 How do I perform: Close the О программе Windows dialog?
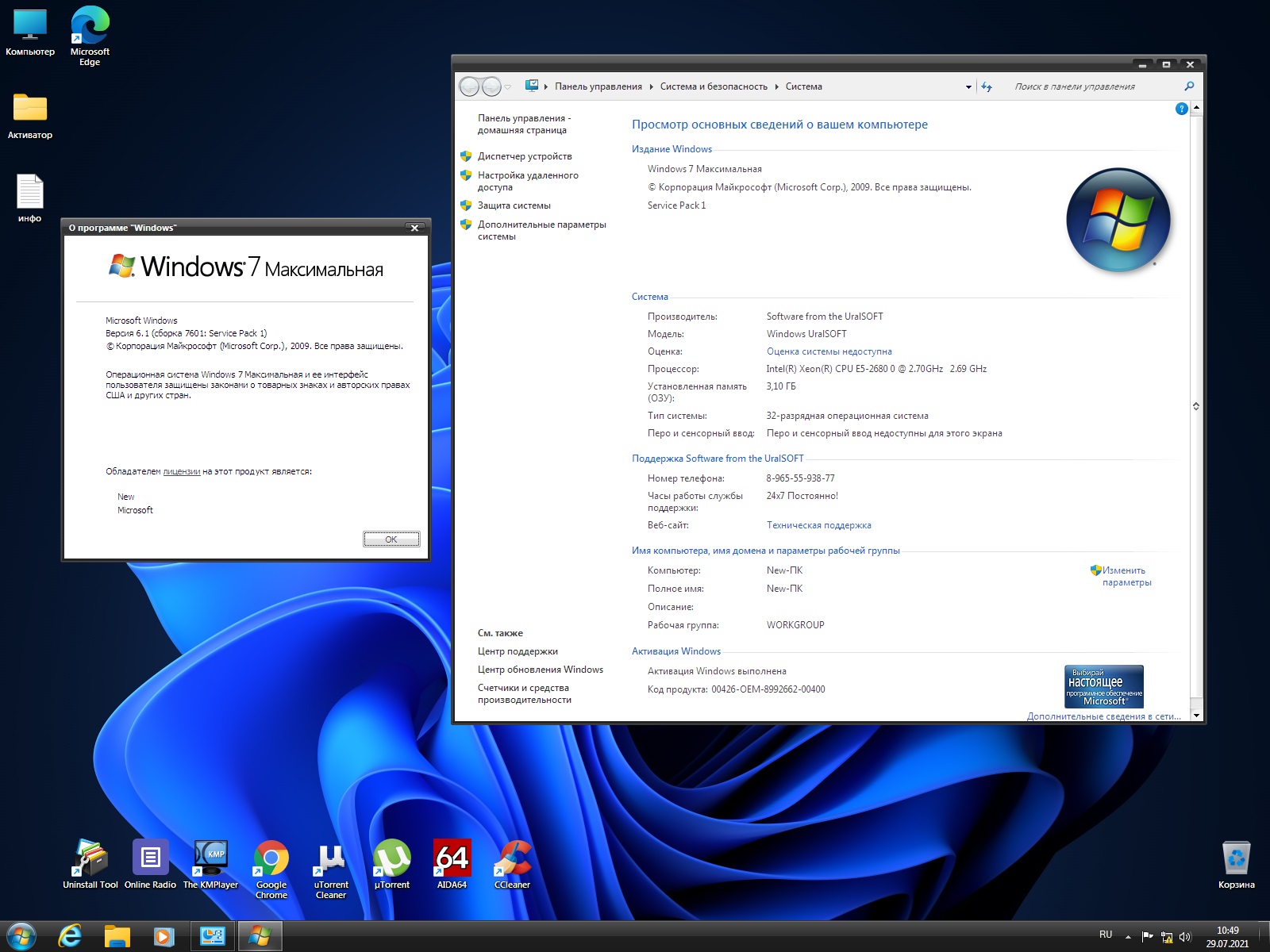tap(414, 228)
